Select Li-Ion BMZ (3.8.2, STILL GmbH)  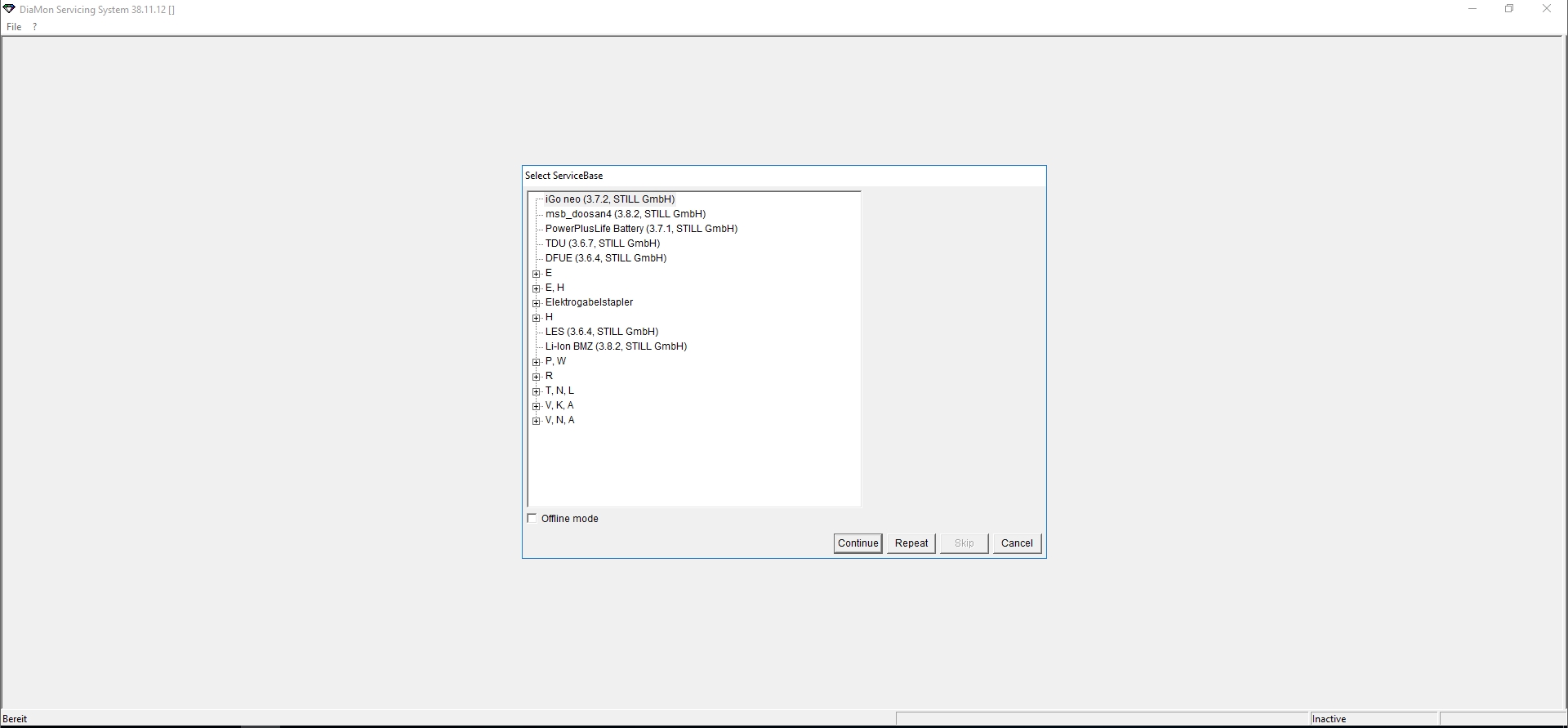[x=616, y=346]
